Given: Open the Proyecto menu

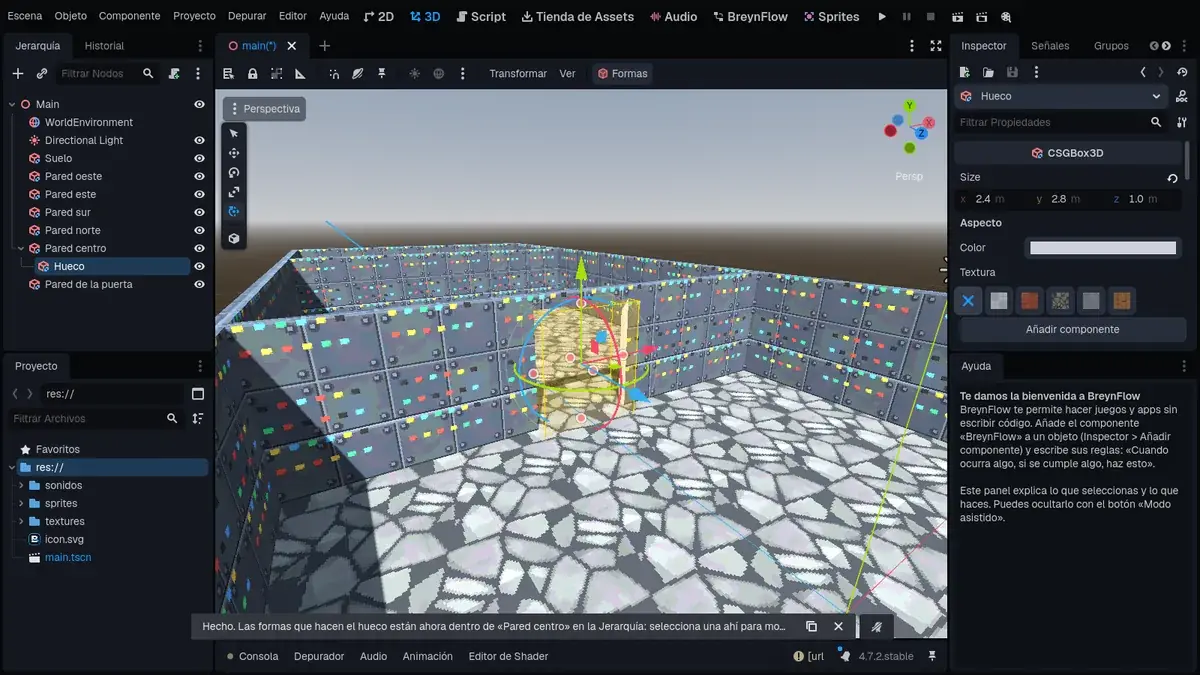Looking at the screenshot, I should tap(194, 16).
